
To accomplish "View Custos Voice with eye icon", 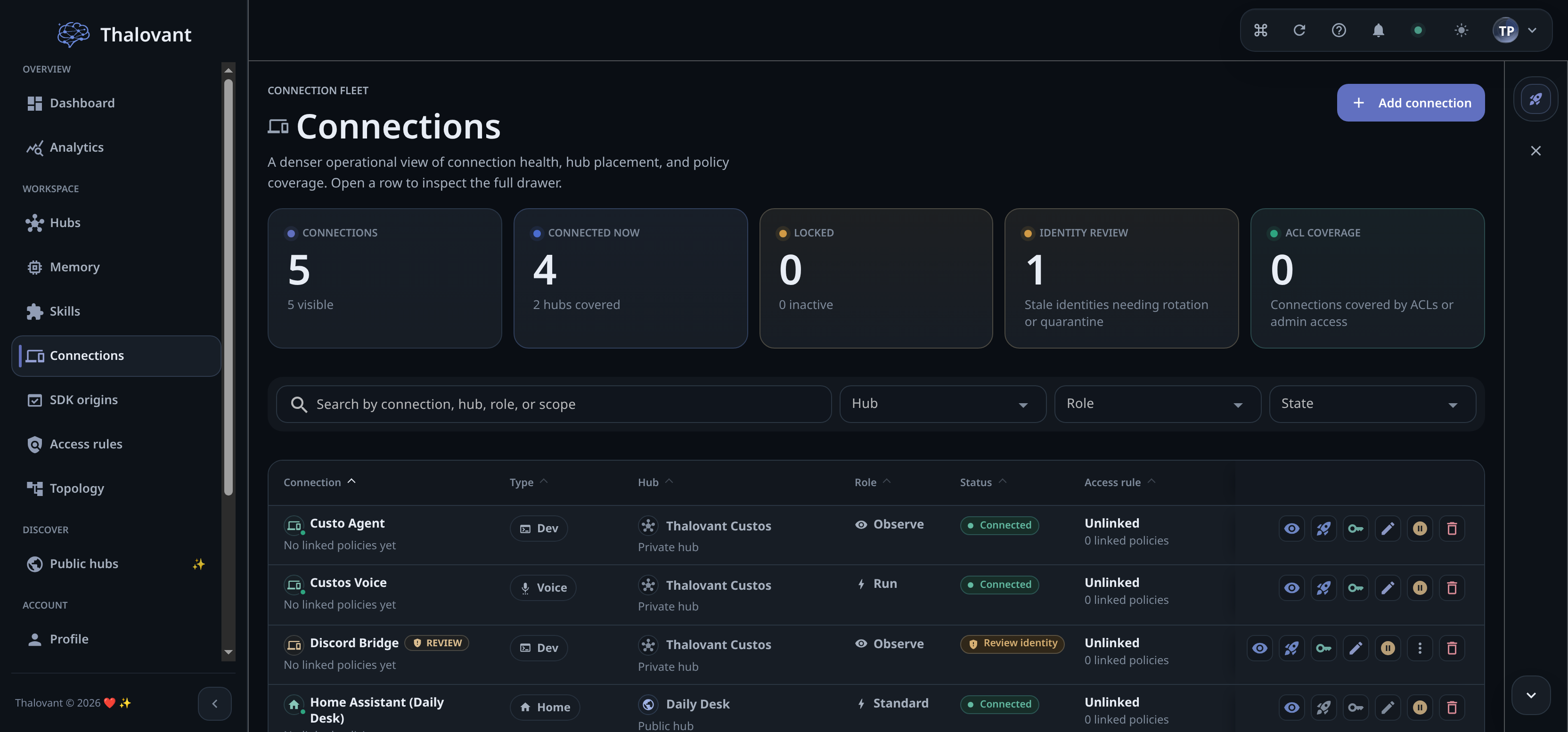I will [1291, 588].
